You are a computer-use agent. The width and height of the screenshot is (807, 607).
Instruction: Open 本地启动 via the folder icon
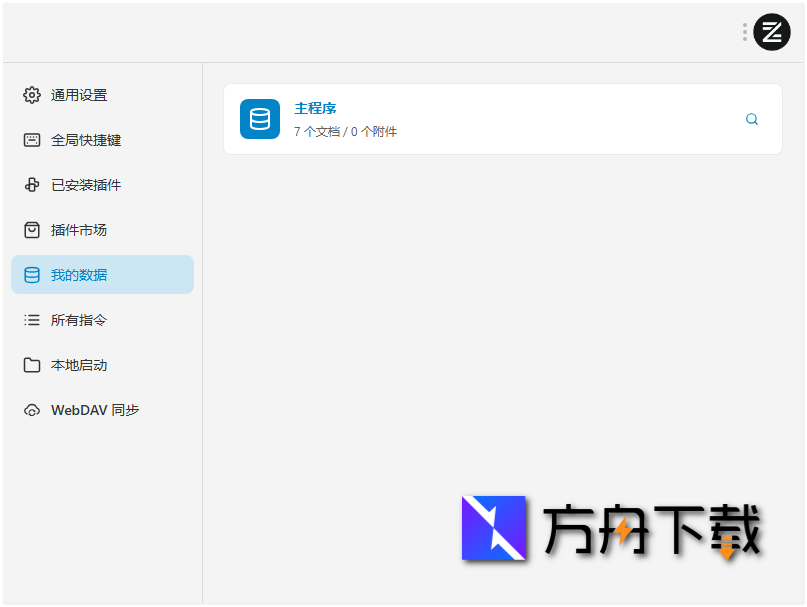(32, 364)
